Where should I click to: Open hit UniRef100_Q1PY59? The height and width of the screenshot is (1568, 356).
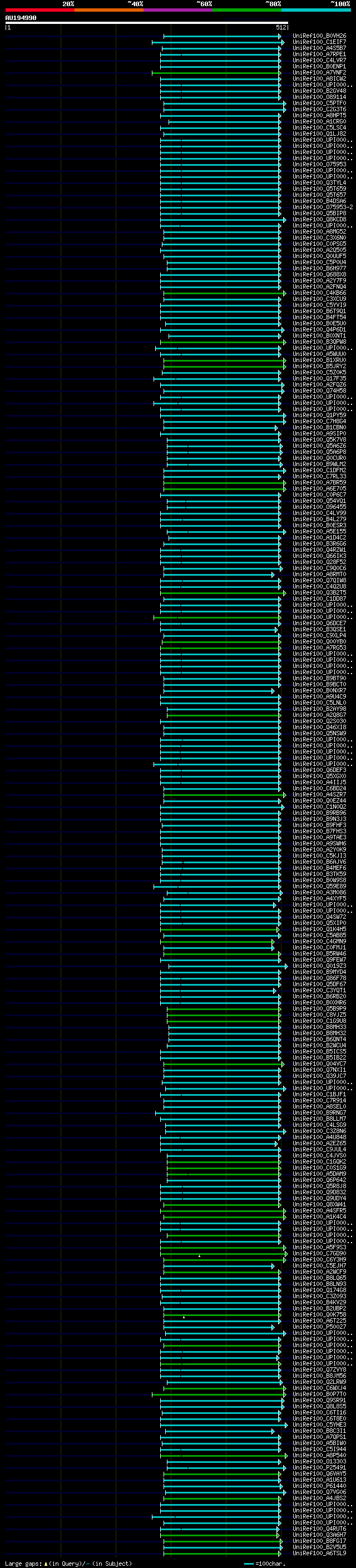(x=319, y=415)
